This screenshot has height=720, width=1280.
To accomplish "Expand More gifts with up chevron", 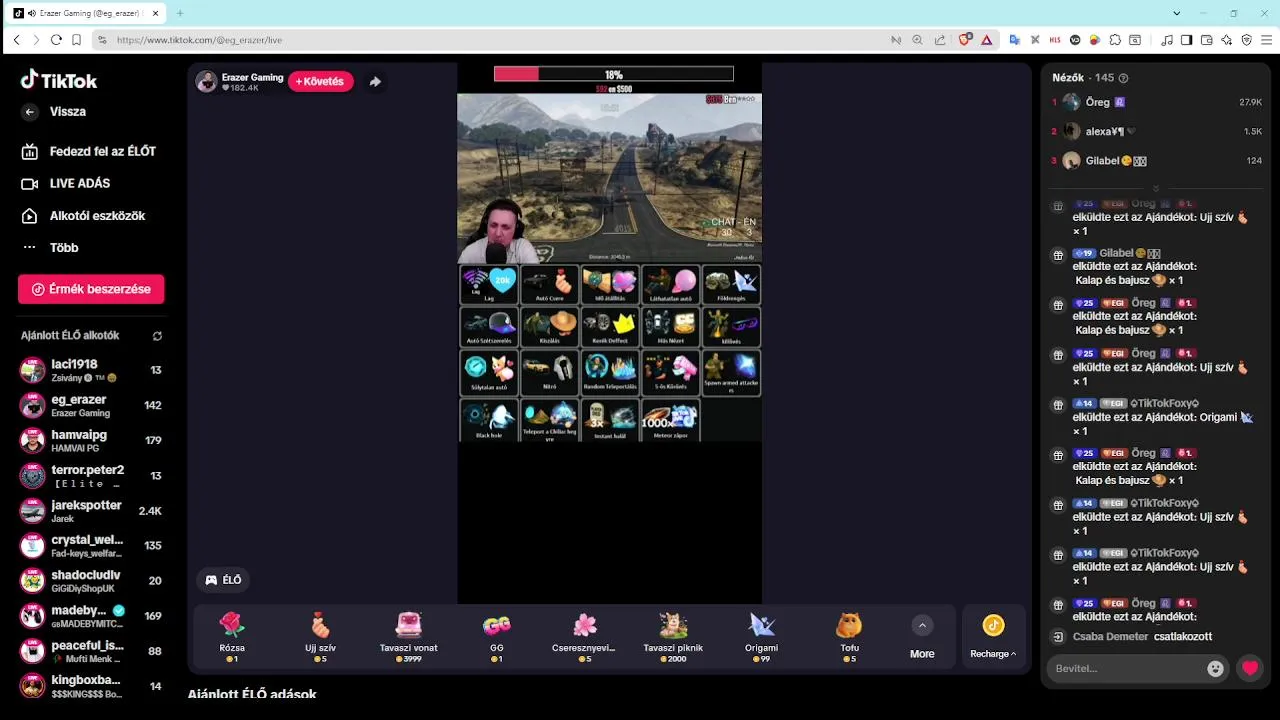I will click(922, 626).
